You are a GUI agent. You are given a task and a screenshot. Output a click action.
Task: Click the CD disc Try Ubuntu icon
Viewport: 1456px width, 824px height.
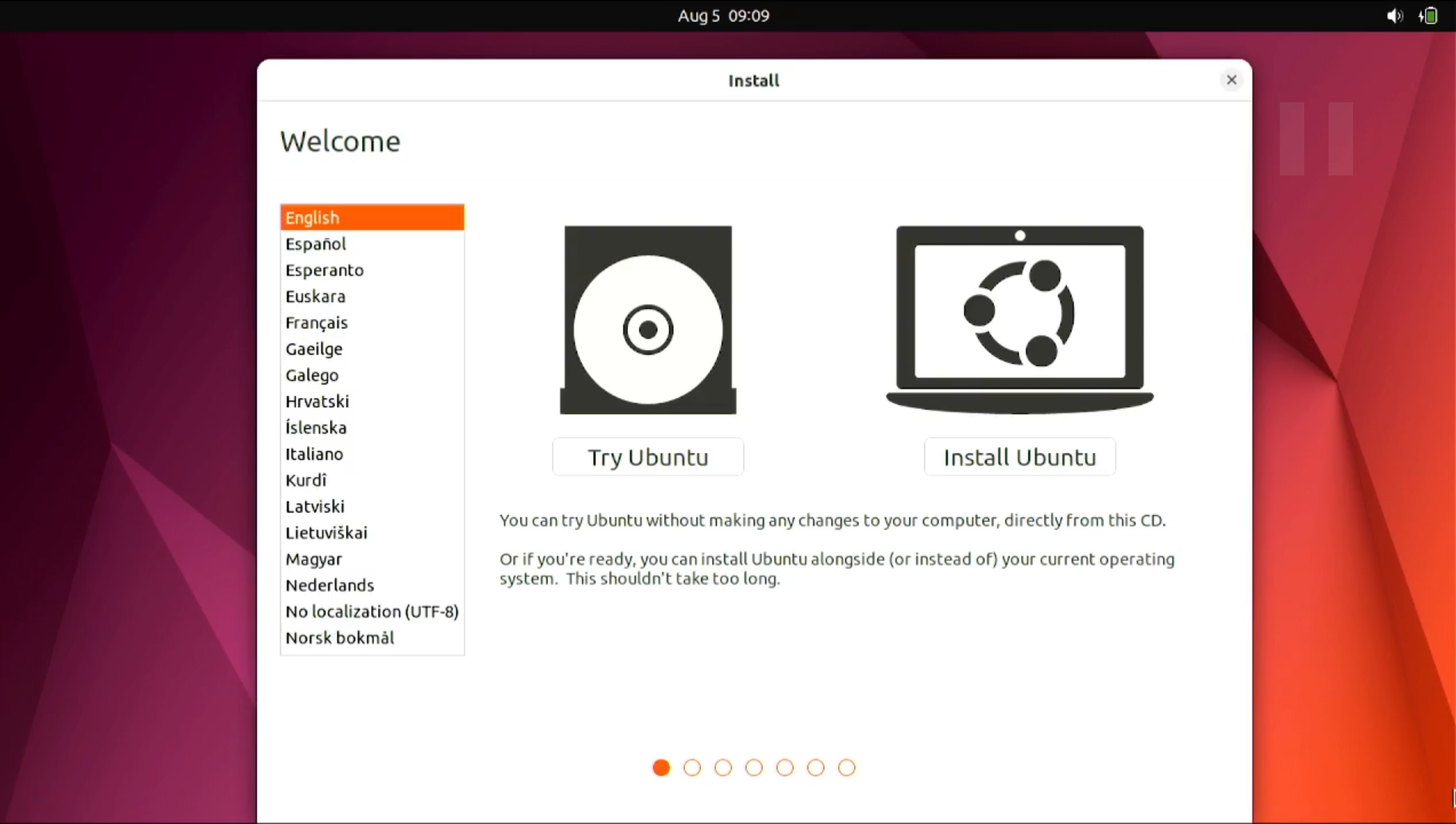tap(648, 320)
